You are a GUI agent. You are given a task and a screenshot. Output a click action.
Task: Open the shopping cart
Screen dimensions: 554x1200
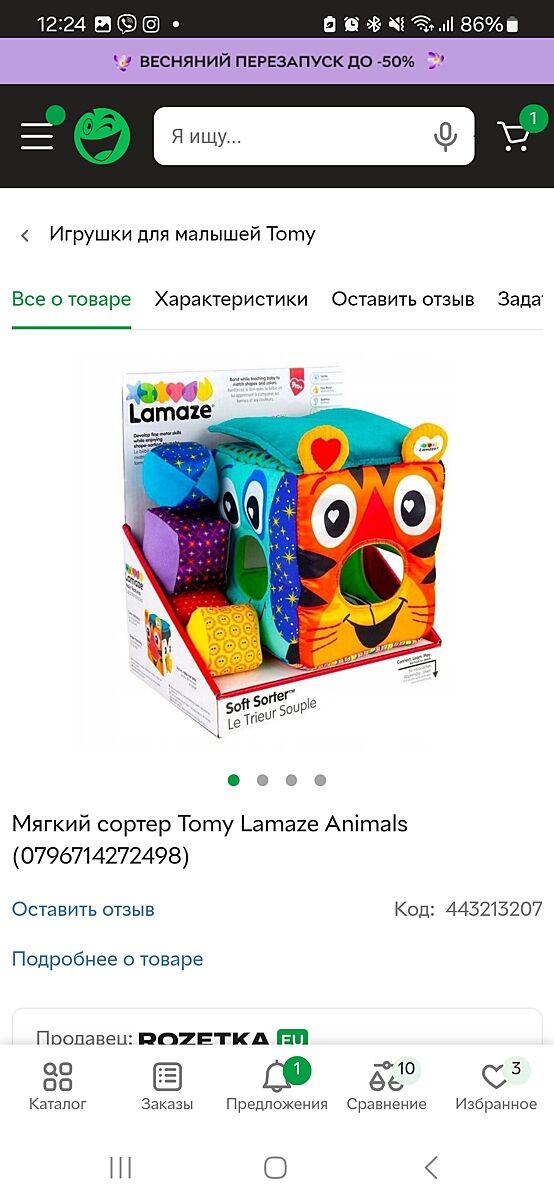(514, 135)
